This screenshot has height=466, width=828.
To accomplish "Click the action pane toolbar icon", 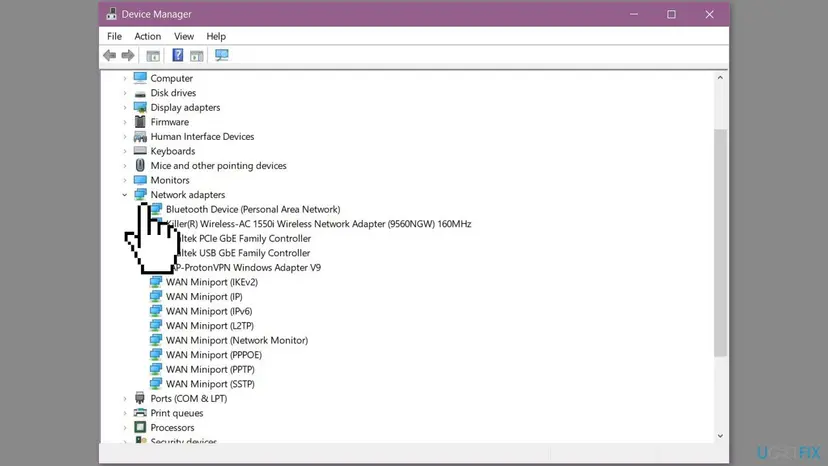I will [x=196, y=55].
